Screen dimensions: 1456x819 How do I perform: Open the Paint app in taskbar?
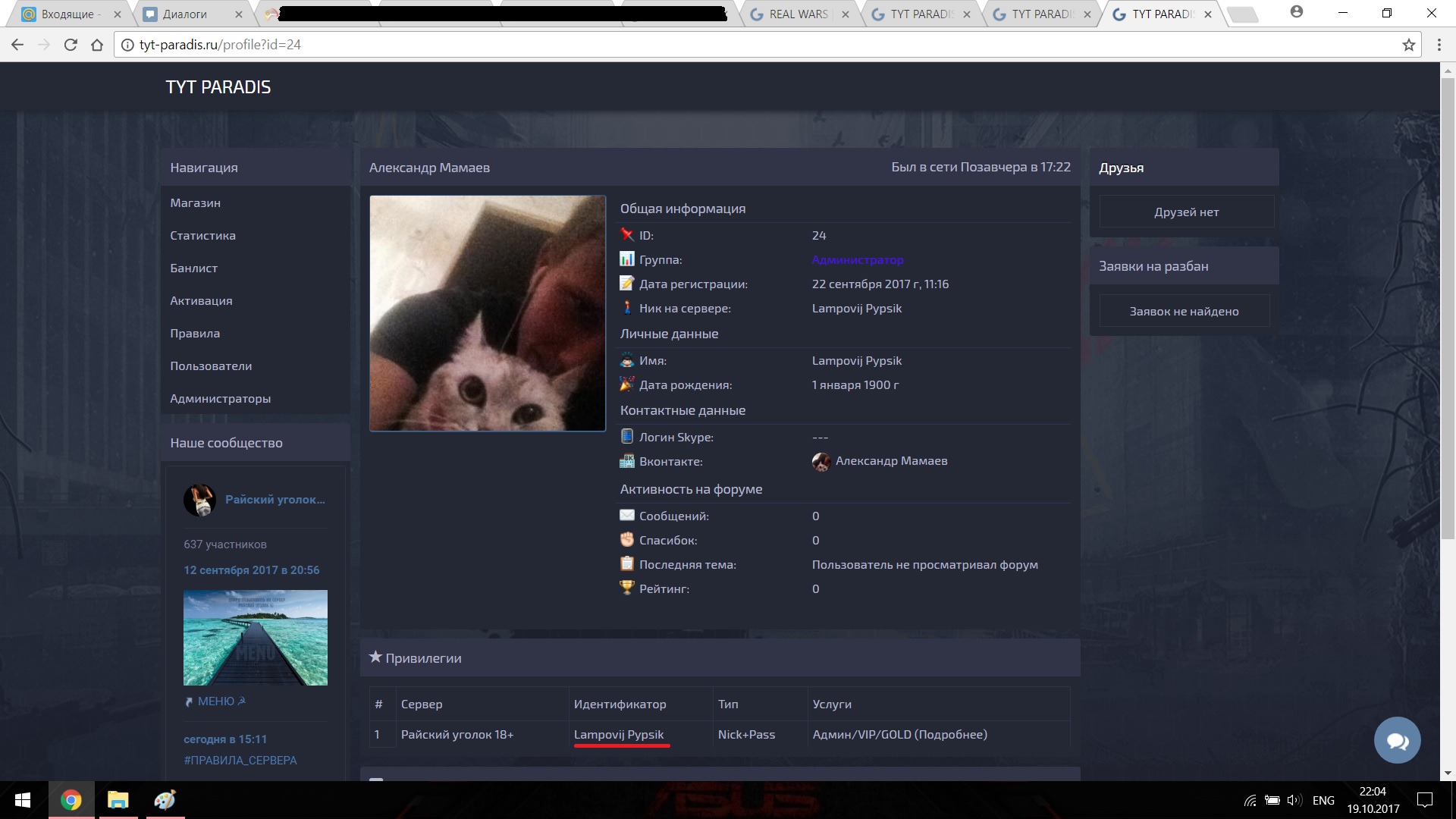[x=165, y=800]
